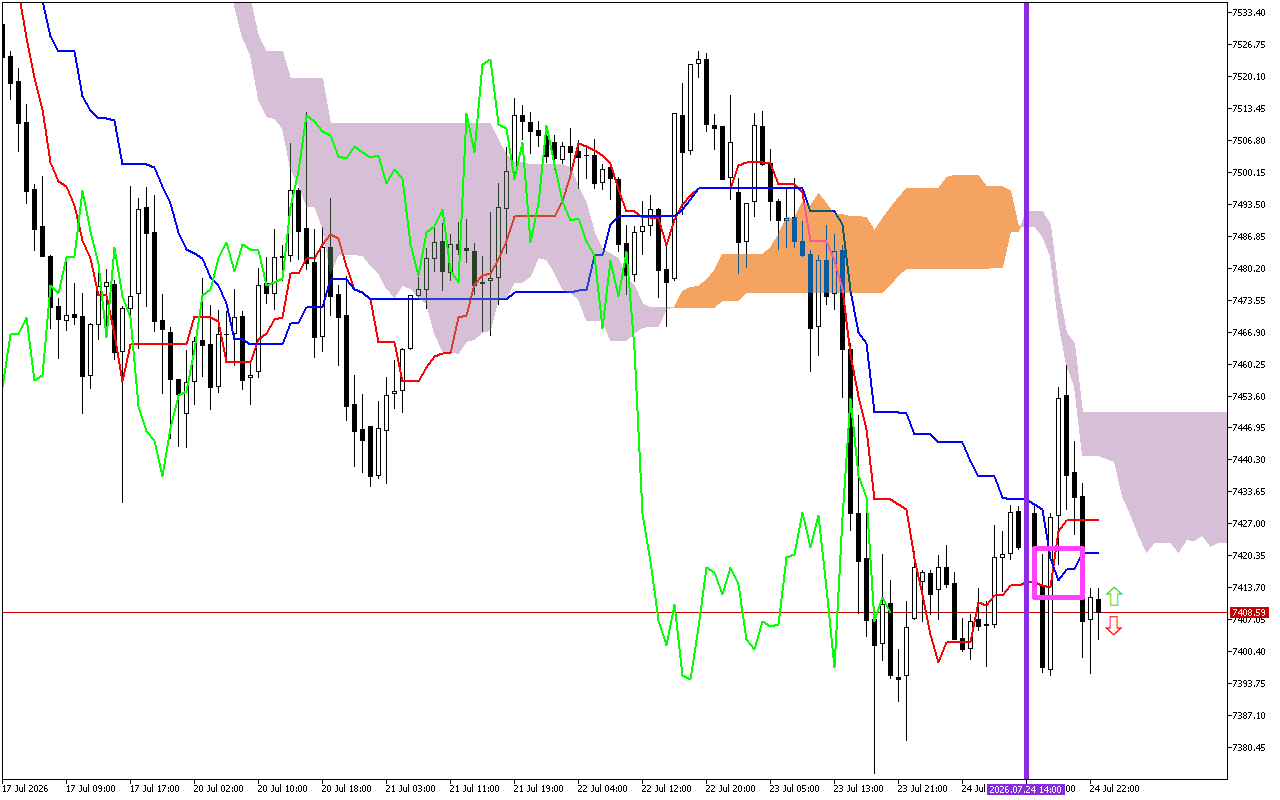
Task: Click the 7533.40 price axis label
Action: tap(1250, 13)
